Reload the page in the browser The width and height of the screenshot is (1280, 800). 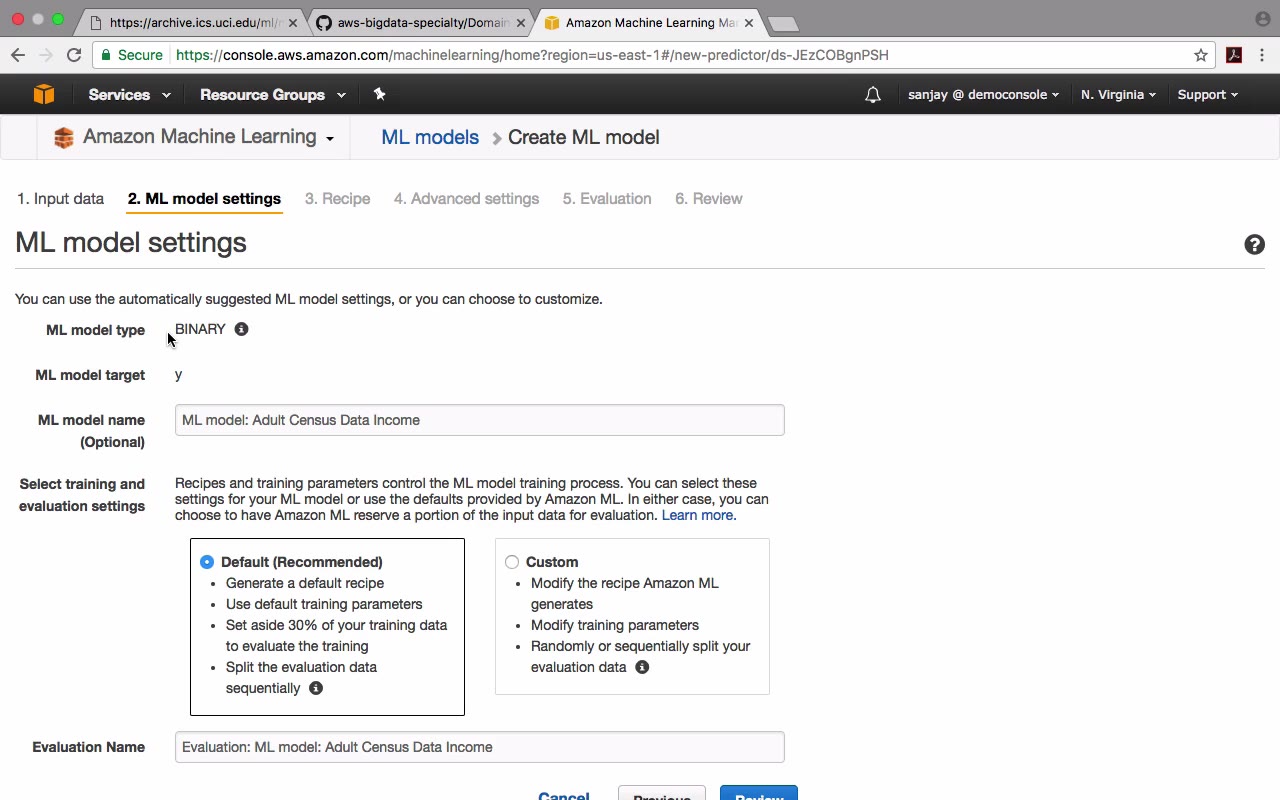(x=74, y=55)
